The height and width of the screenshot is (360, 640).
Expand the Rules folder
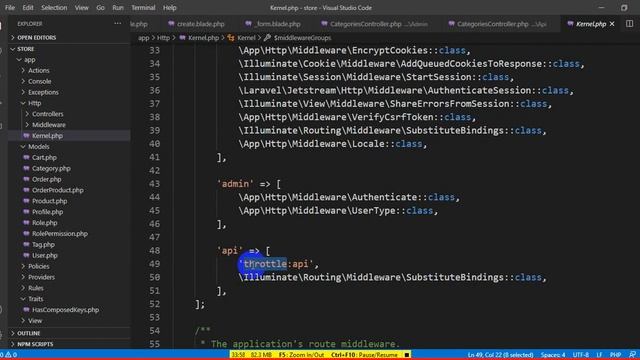pyautogui.click(x=36, y=288)
